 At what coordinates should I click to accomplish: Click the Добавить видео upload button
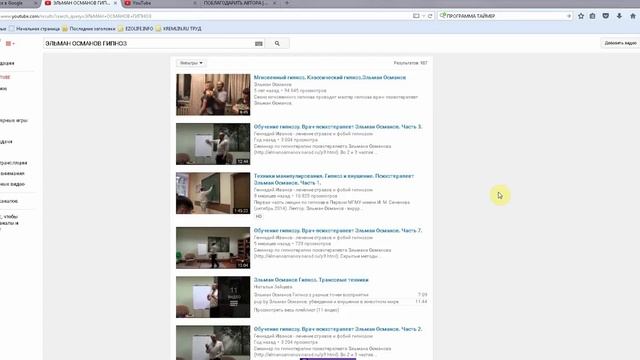point(620,43)
